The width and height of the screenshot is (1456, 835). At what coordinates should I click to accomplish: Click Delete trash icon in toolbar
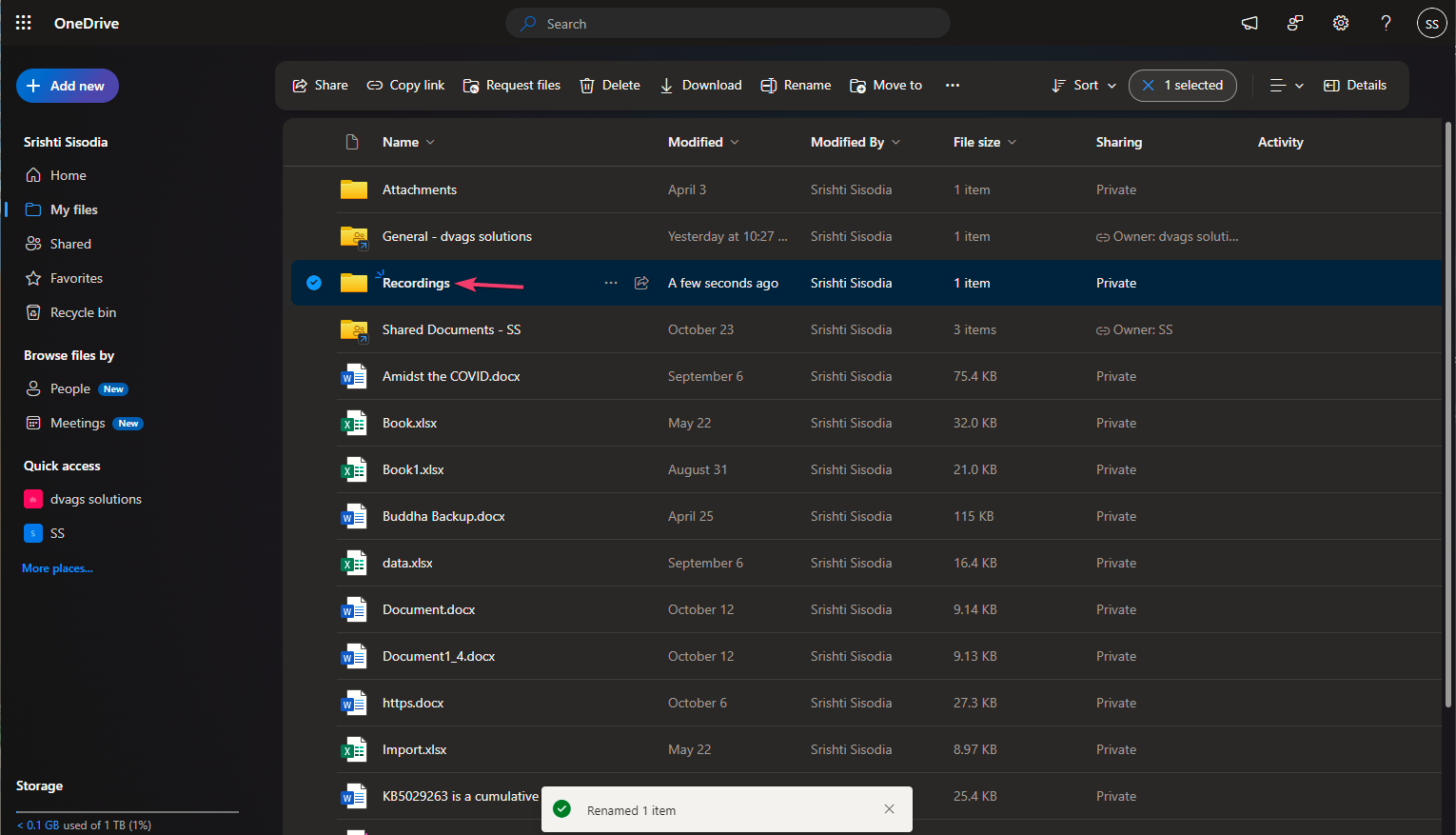click(610, 85)
